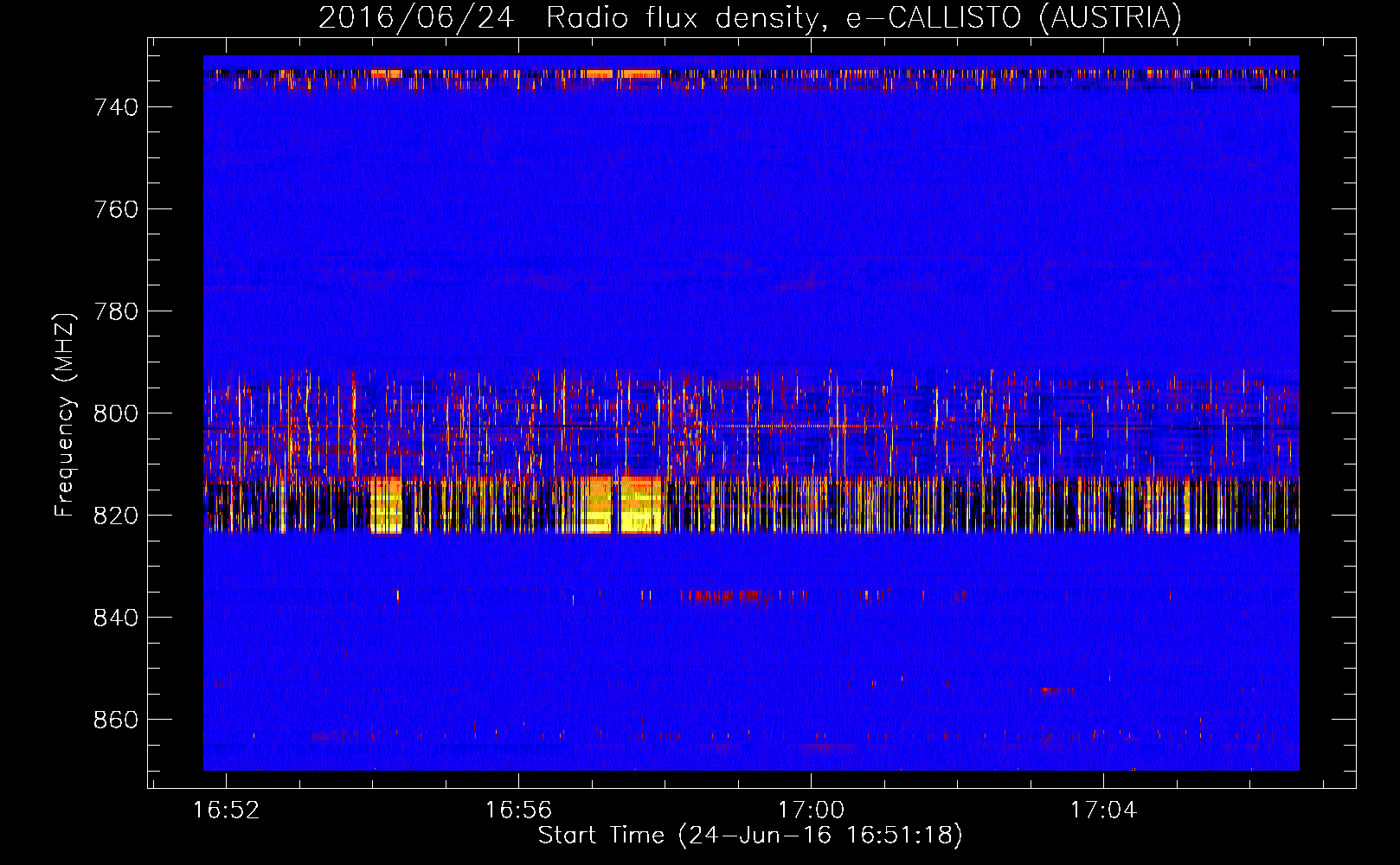
Task: Click the 780 frequency tick label
Action: (116, 311)
